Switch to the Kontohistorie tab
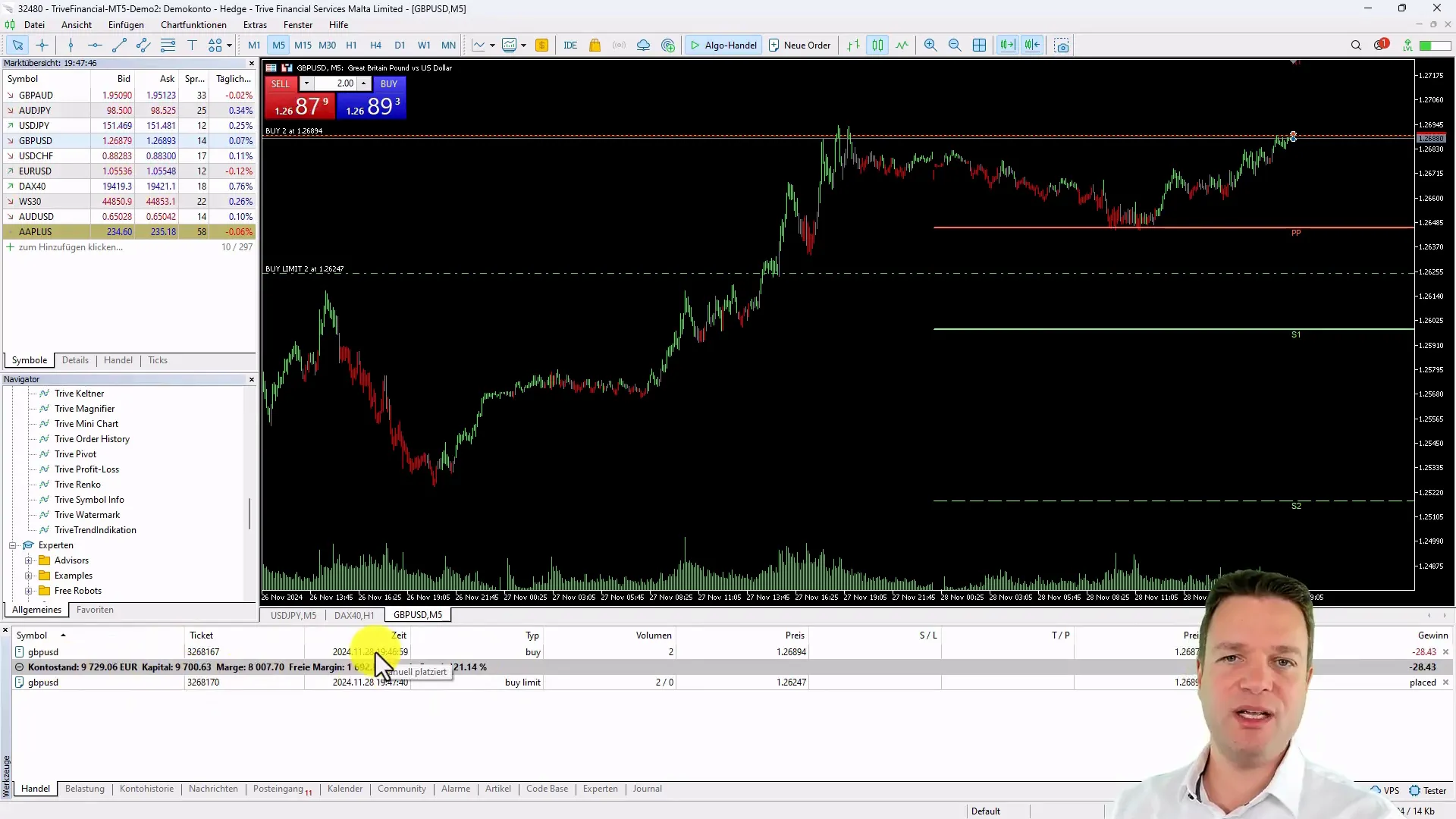1456x819 pixels. point(146,789)
